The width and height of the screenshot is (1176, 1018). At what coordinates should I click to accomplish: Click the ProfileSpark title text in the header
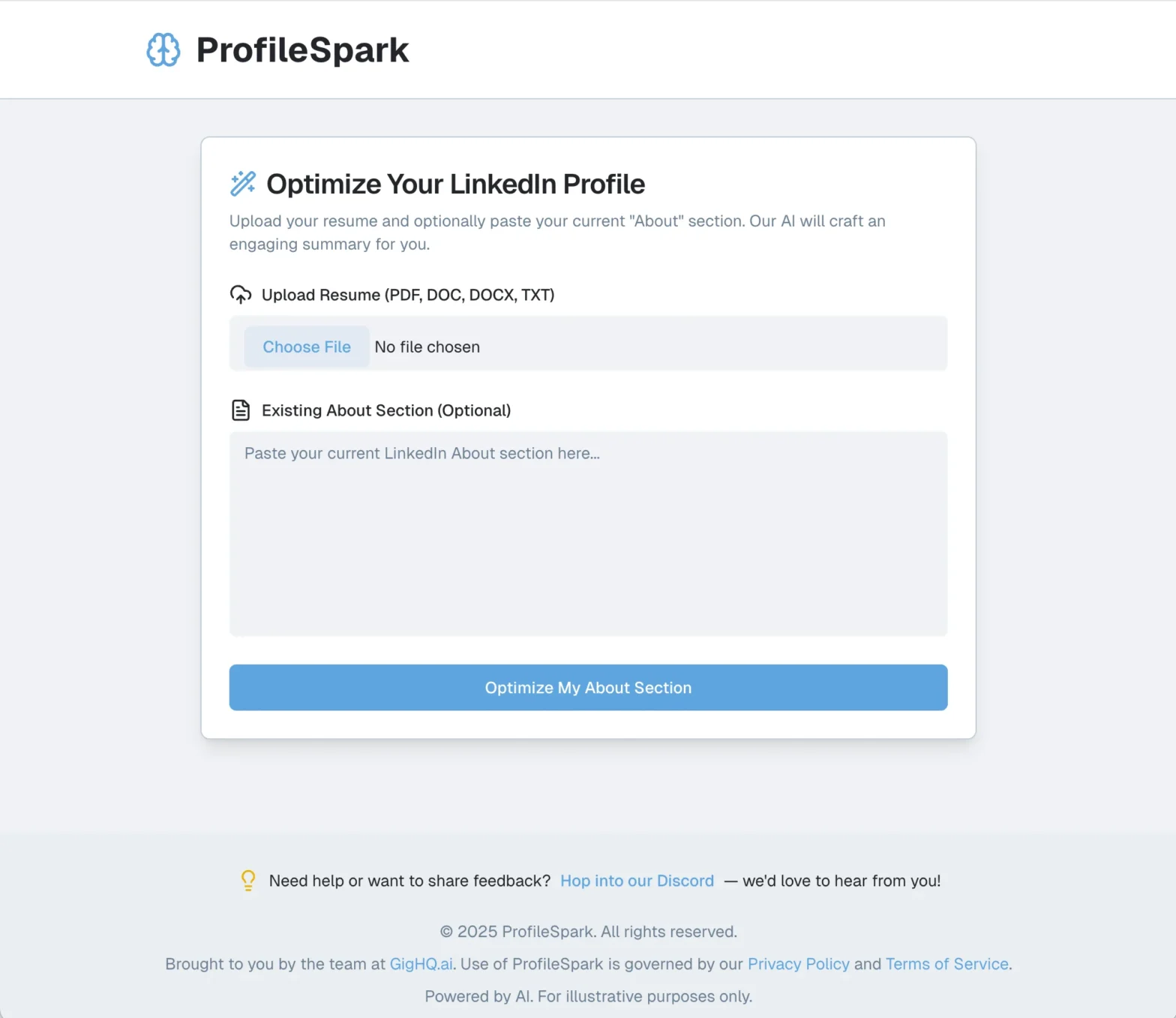click(x=302, y=50)
